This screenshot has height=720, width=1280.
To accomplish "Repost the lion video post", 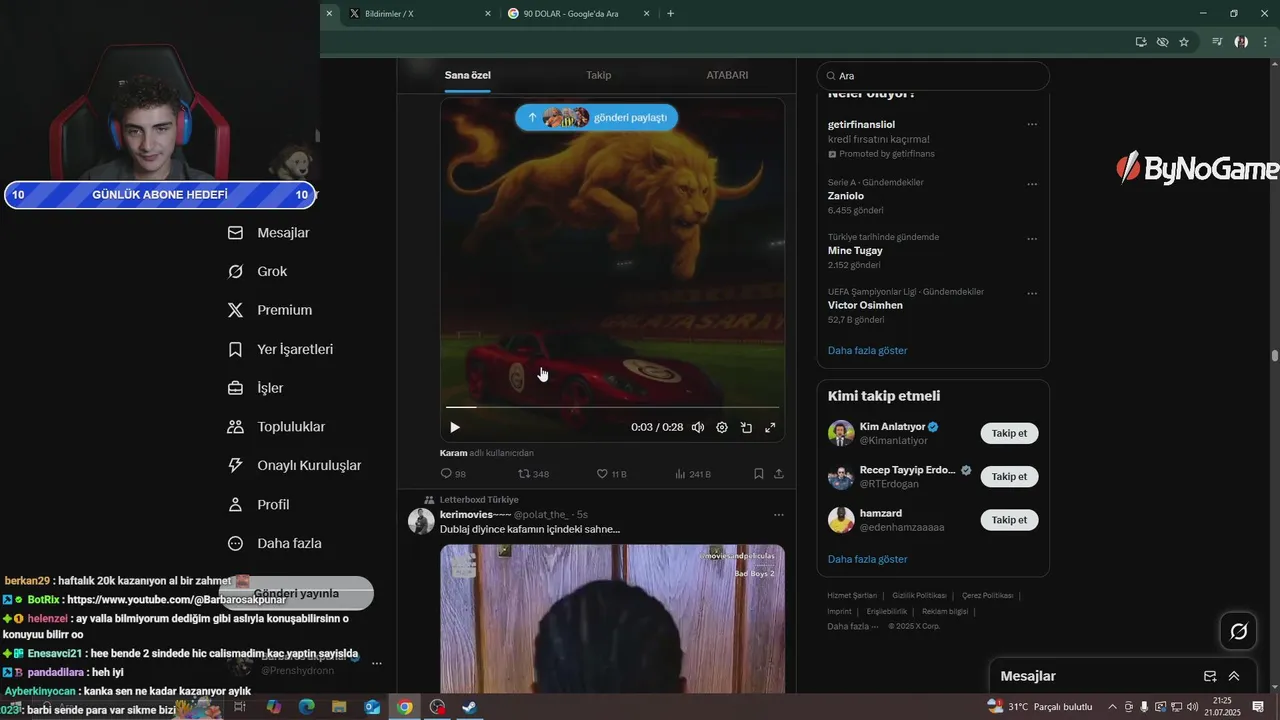I will coord(533,474).
